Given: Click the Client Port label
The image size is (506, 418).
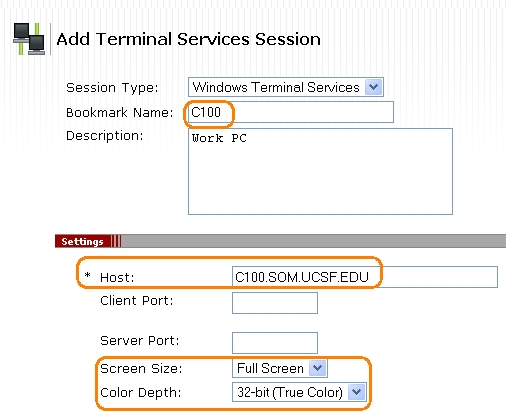Looking at the screenshot, I should point(137,301).
